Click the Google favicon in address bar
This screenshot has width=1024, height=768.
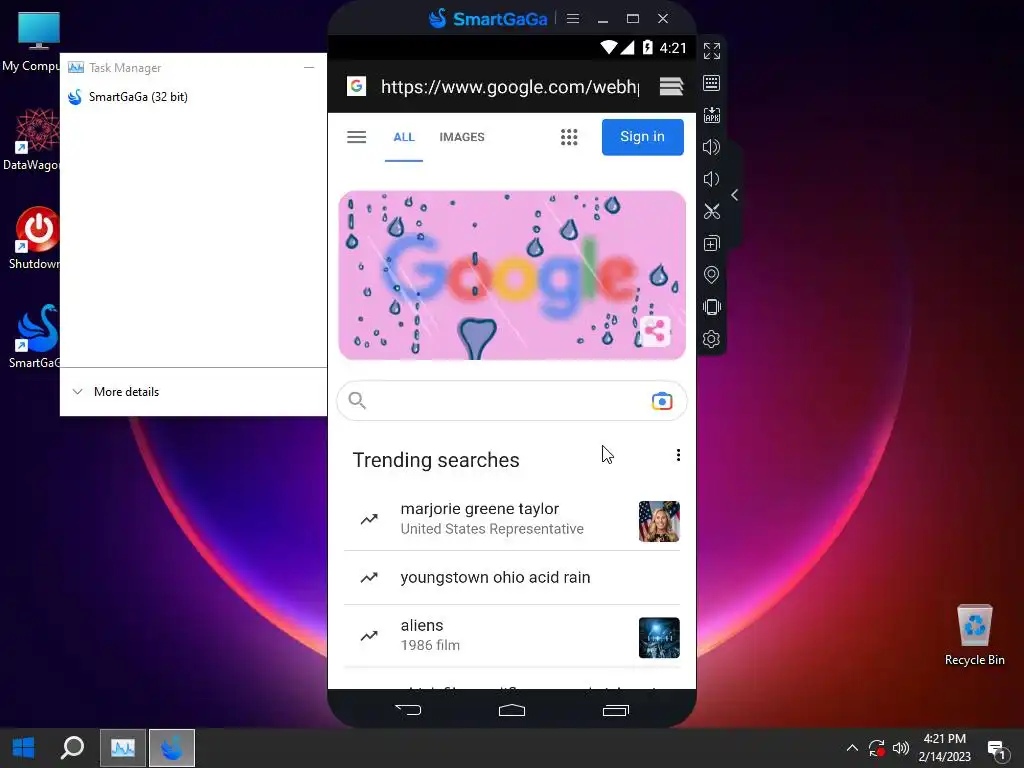356,86
